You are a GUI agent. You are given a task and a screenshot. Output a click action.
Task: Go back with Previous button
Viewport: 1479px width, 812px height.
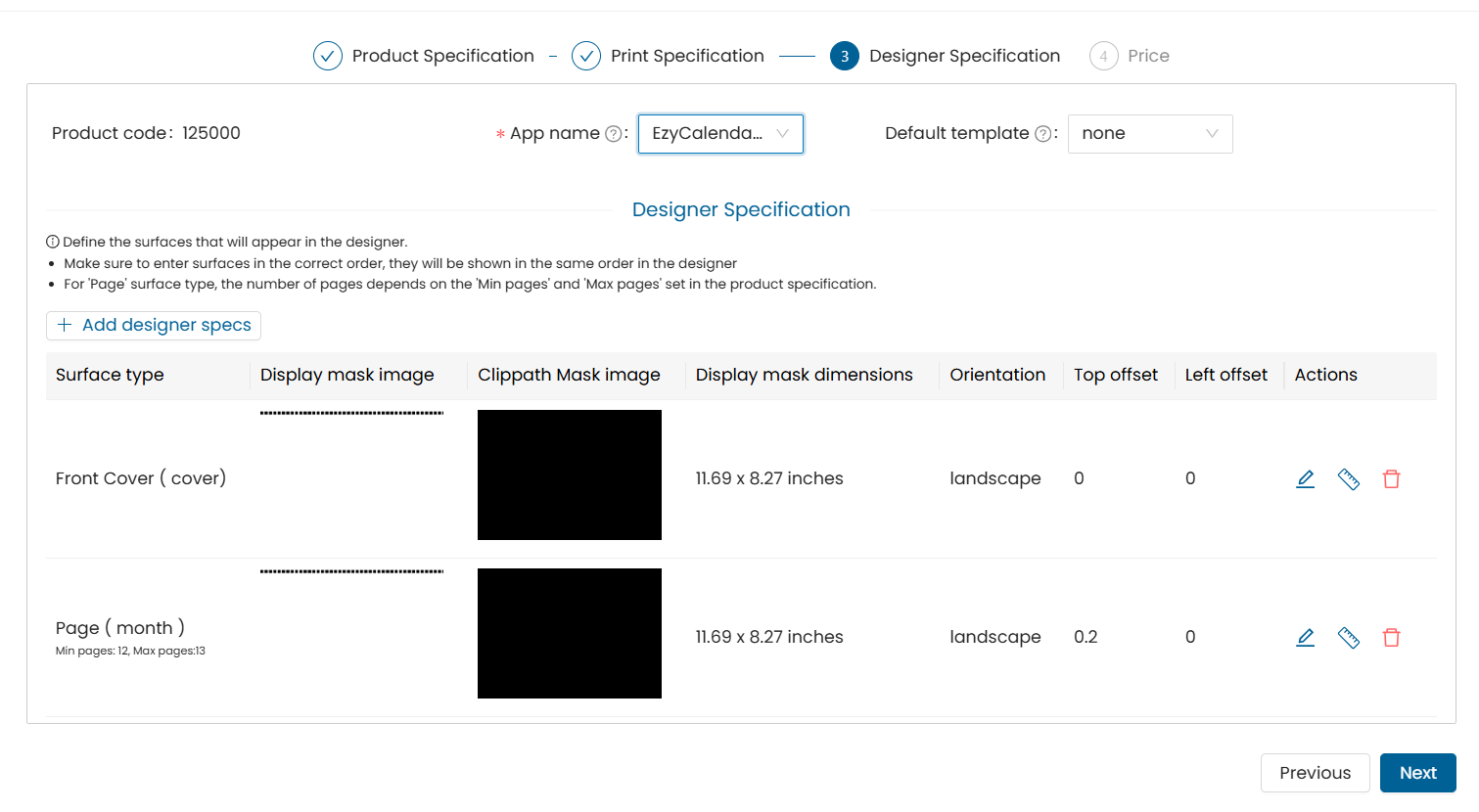[1315, 773]
